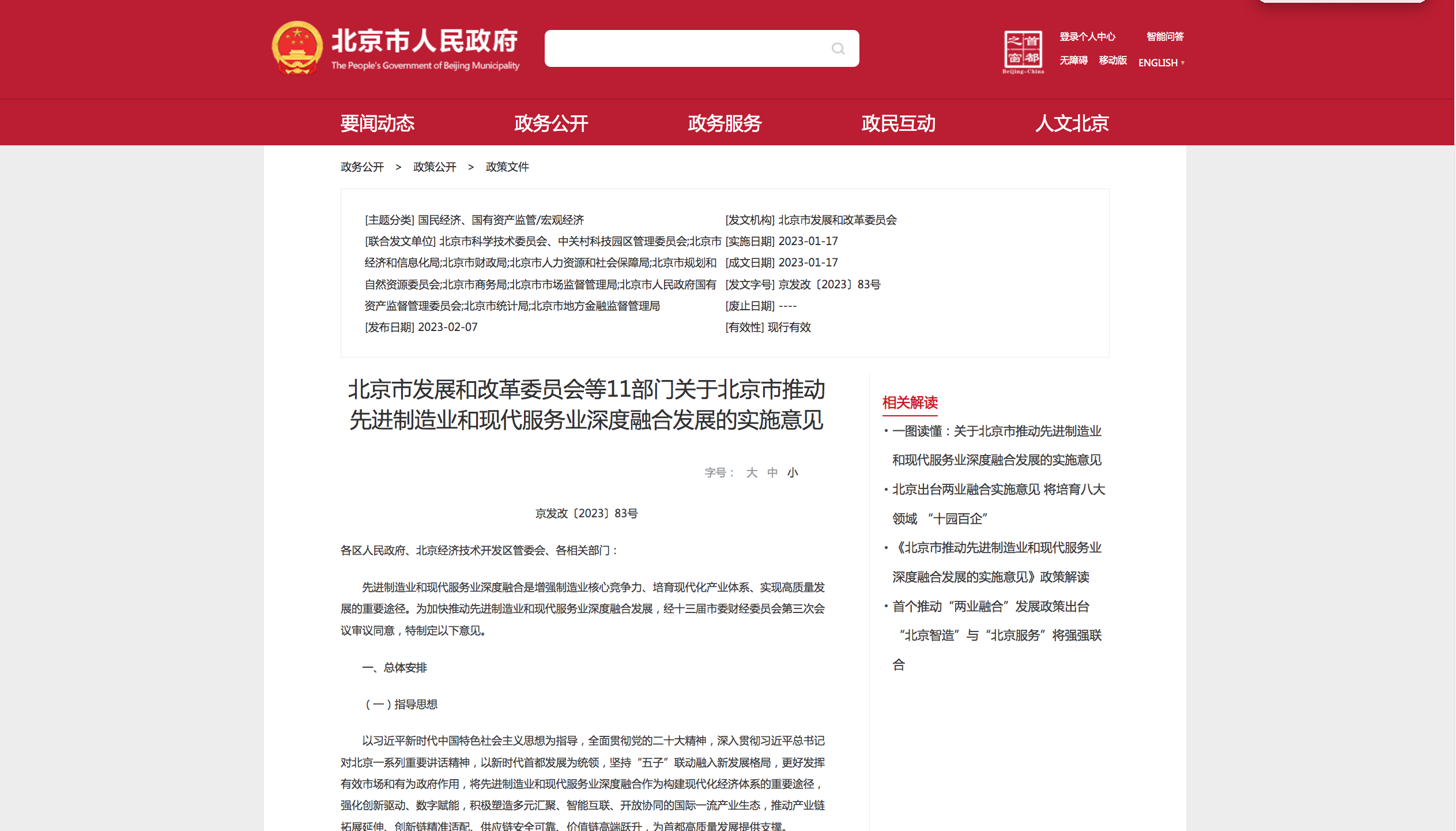Open the 要闻动态 navigation menu
This screenshot has height=831, width=1456.
pos(377,123)
